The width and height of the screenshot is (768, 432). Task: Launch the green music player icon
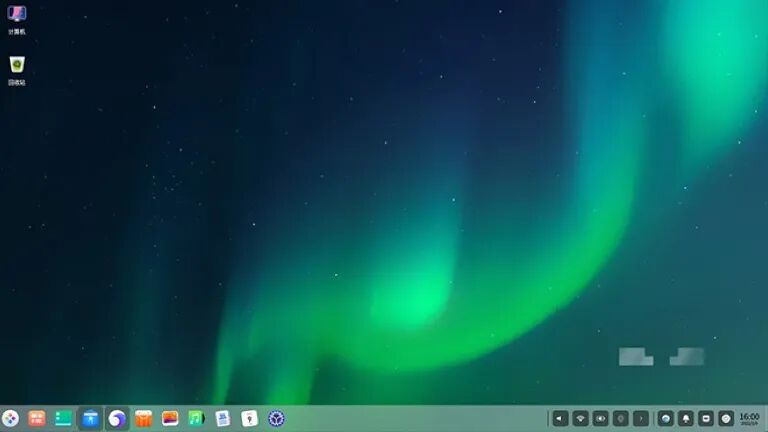(x=196, y=418)
